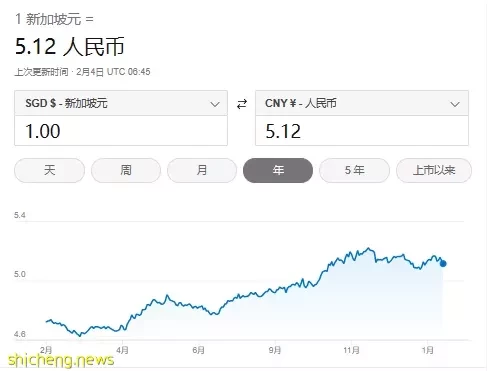
Task: Select the 天 (day) range tab
Action: click(x=49, y=170)
